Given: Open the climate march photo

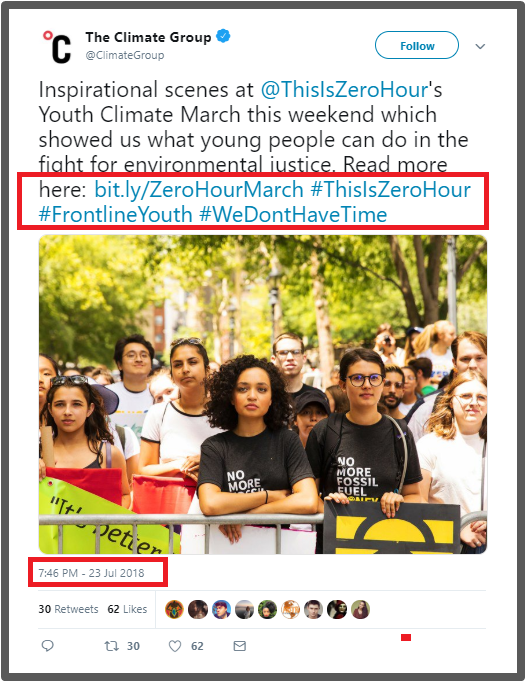Looking at the screenshot, I should pos(263,394).
